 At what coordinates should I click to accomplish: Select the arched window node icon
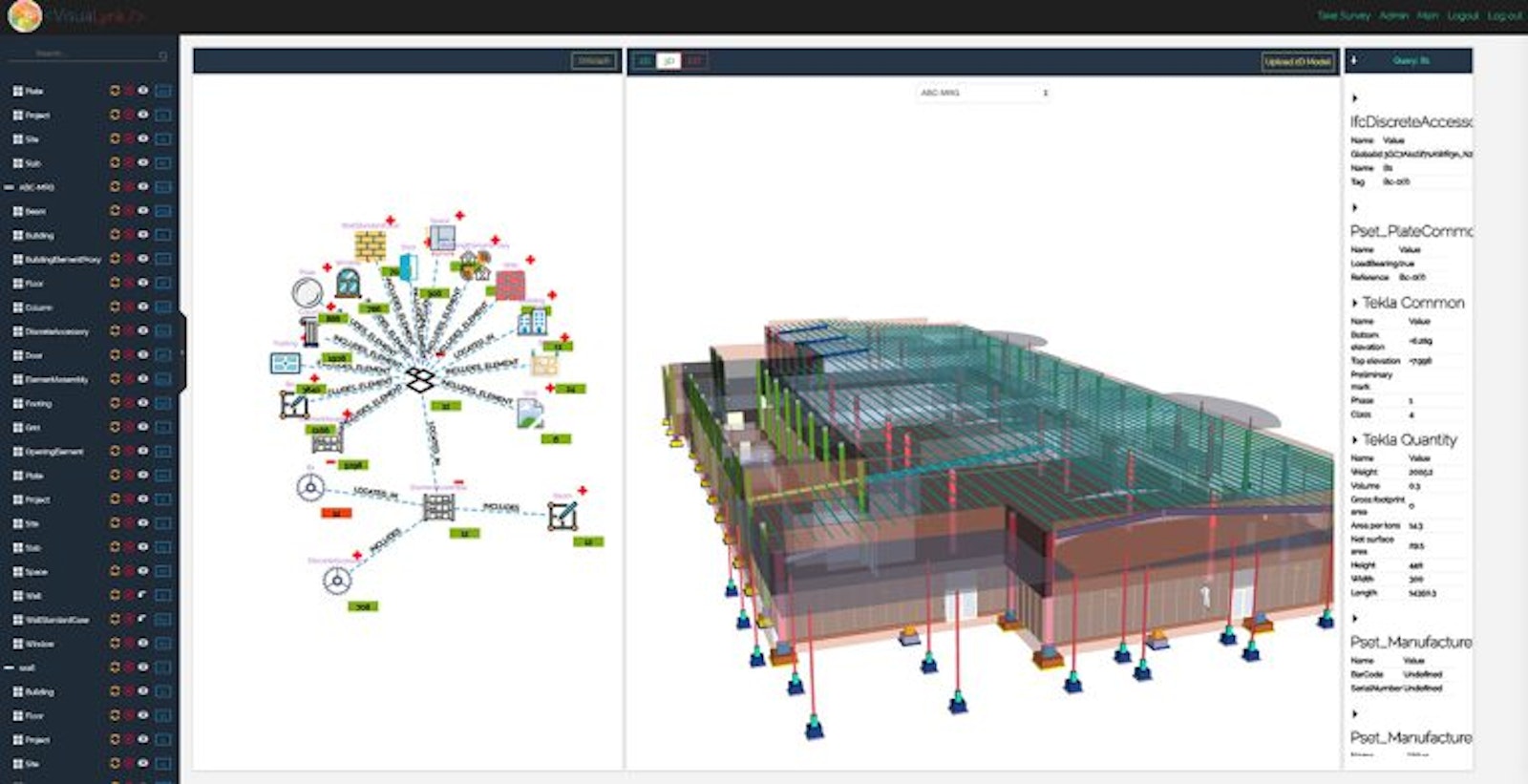click(349, 283)
